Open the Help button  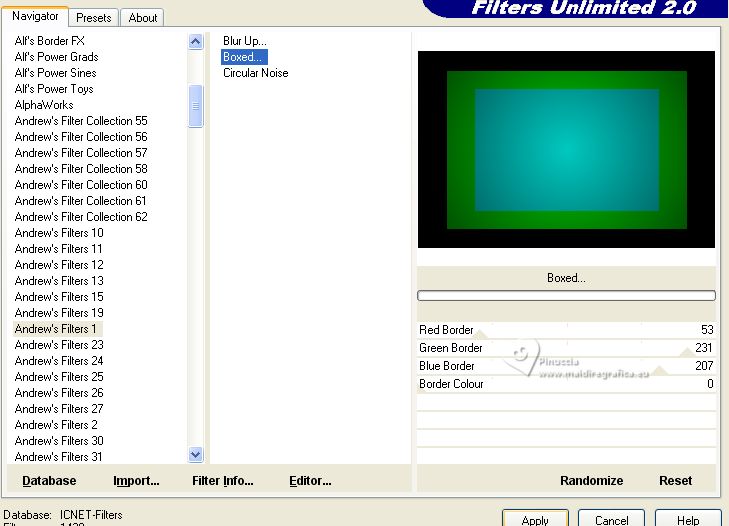pos(688,519)
